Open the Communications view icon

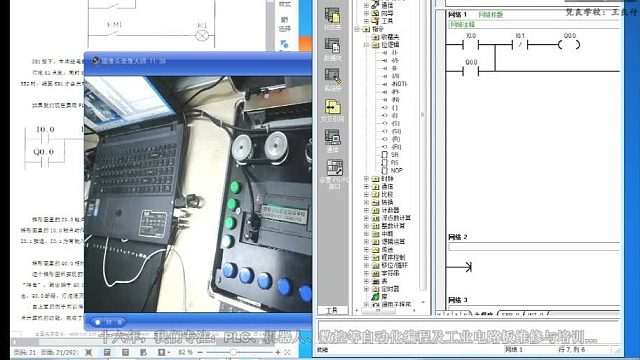[333, 137]
